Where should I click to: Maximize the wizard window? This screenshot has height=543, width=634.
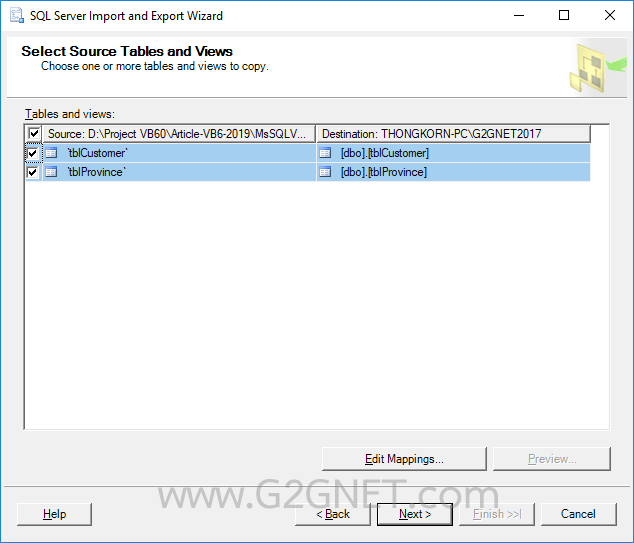(564, 15)
